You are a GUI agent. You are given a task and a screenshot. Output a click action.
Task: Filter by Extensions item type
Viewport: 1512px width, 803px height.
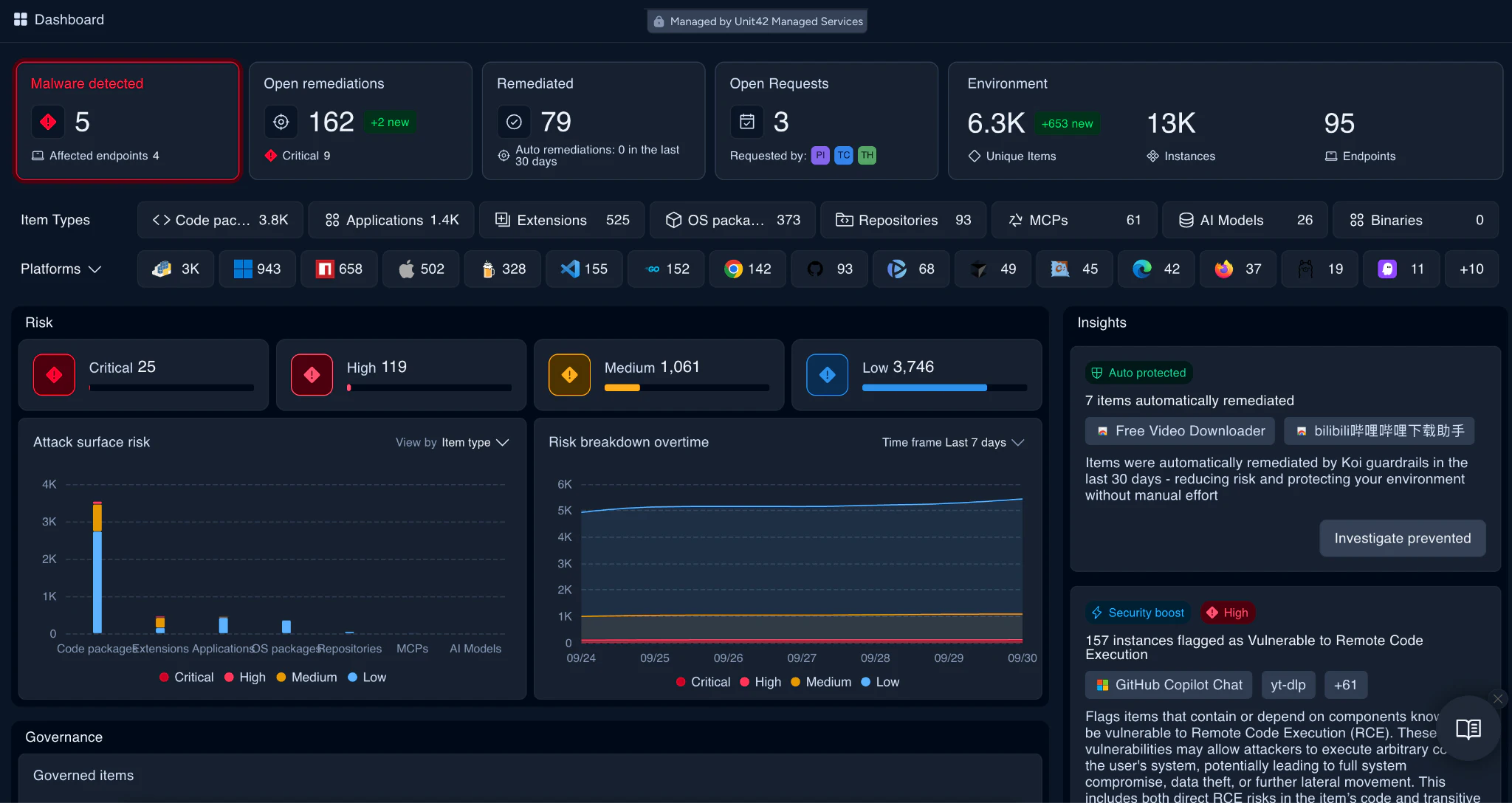point(562,220)
